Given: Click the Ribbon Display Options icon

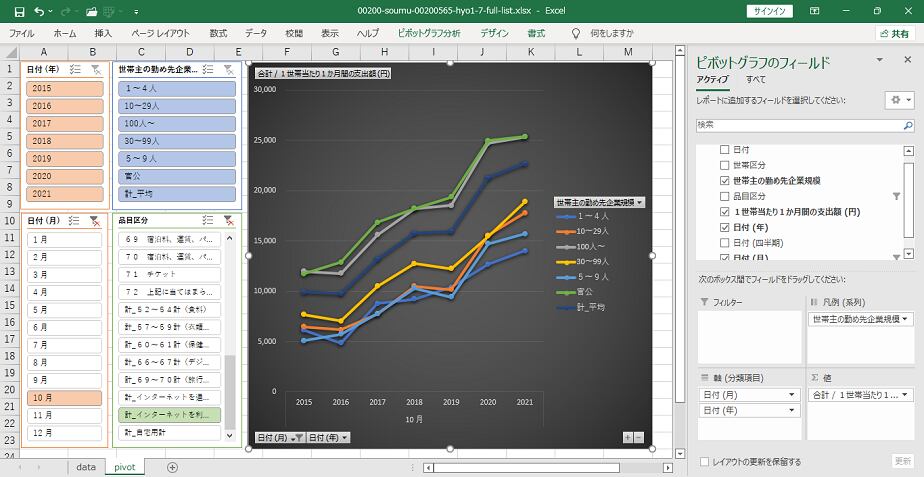Looking at the screenshot, I should point(814,11).
